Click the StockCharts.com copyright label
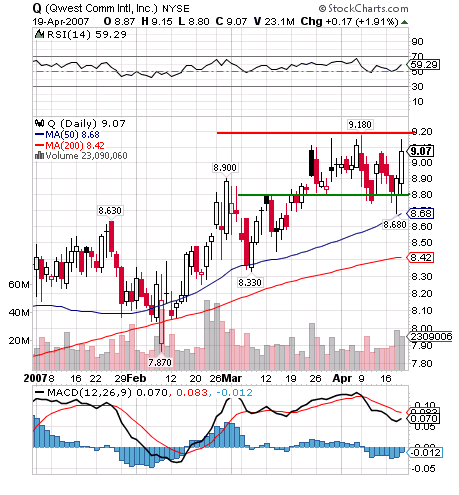This screenshot has width=459, height=495. point(363,8)
